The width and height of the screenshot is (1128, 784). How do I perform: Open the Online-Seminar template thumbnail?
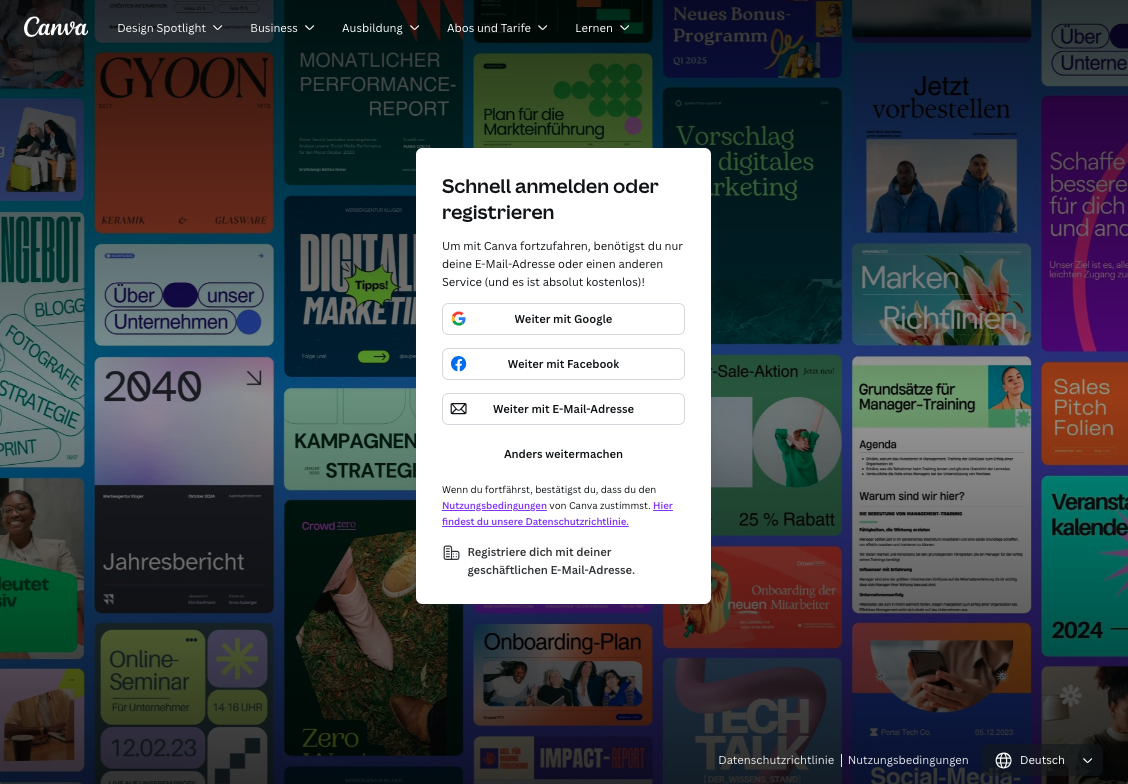[184, 703]
